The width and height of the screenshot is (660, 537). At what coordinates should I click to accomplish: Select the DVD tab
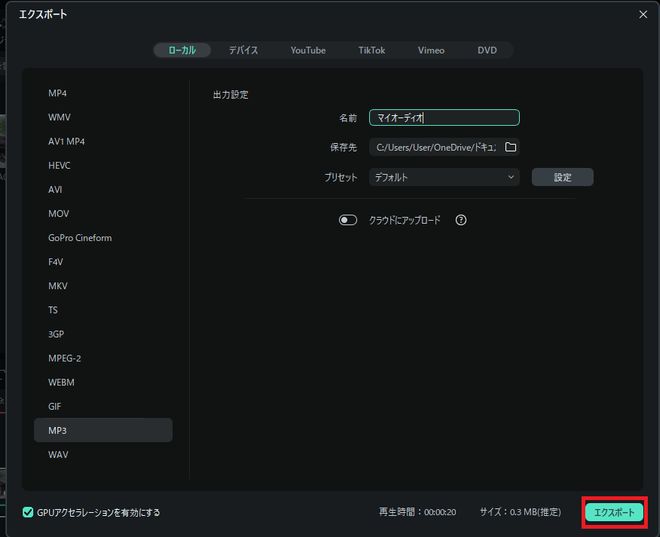pyautogui.click(x=487, y=50)
